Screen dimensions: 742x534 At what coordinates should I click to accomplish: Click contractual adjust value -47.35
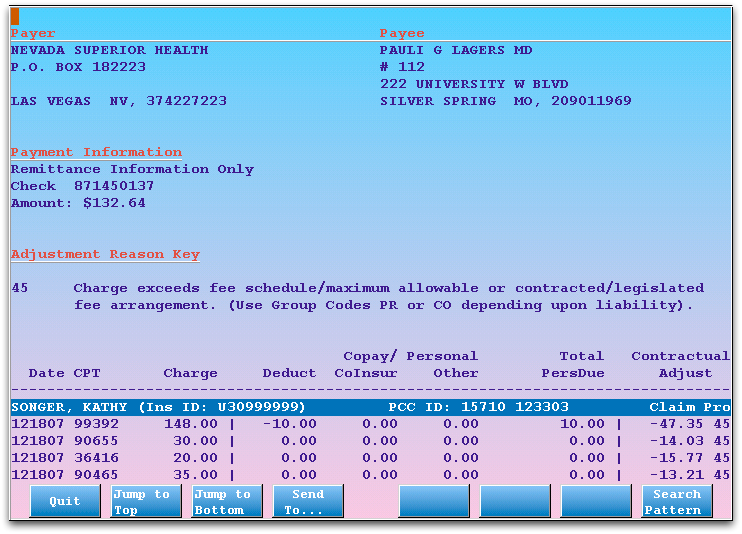(x=677, y=424)
